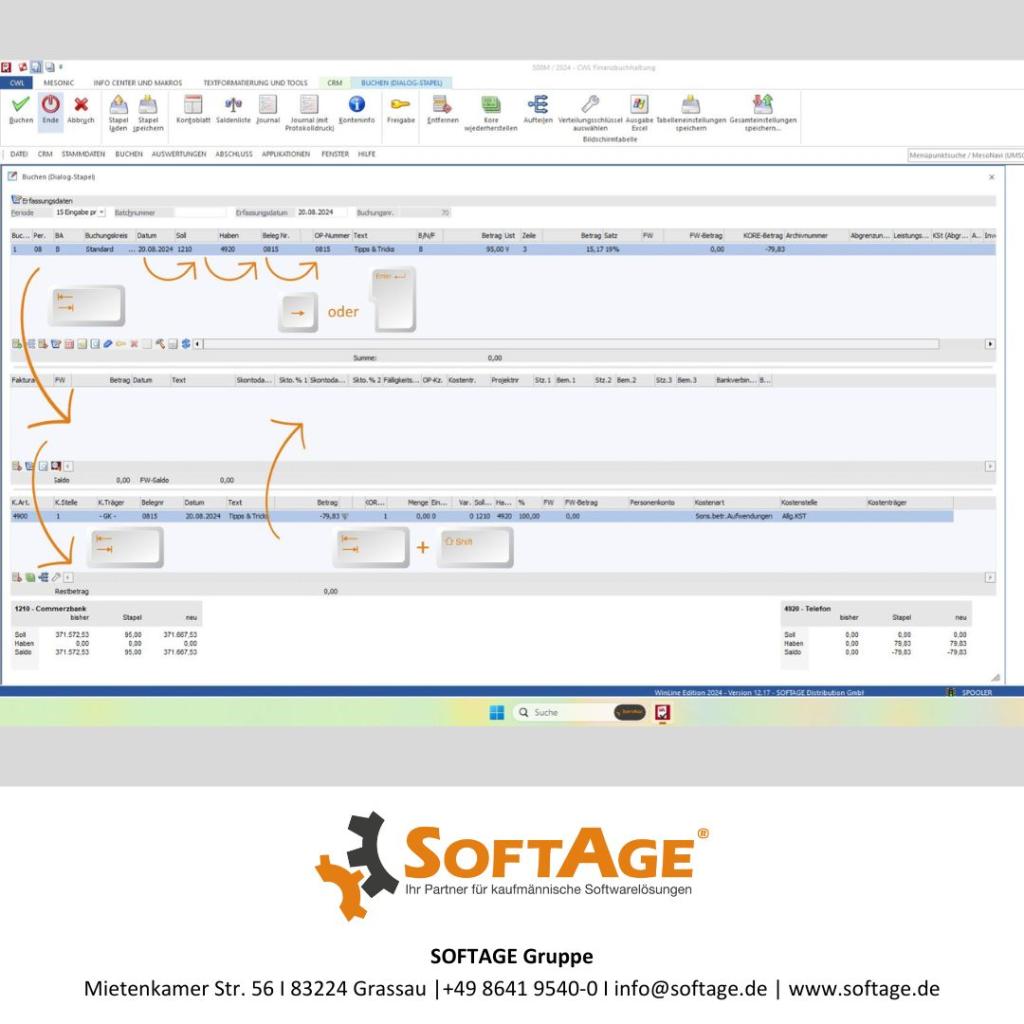This screenshot has width=1024, height=1024.
Task: Show Konteninfo account information
Action: click(357, 109)
